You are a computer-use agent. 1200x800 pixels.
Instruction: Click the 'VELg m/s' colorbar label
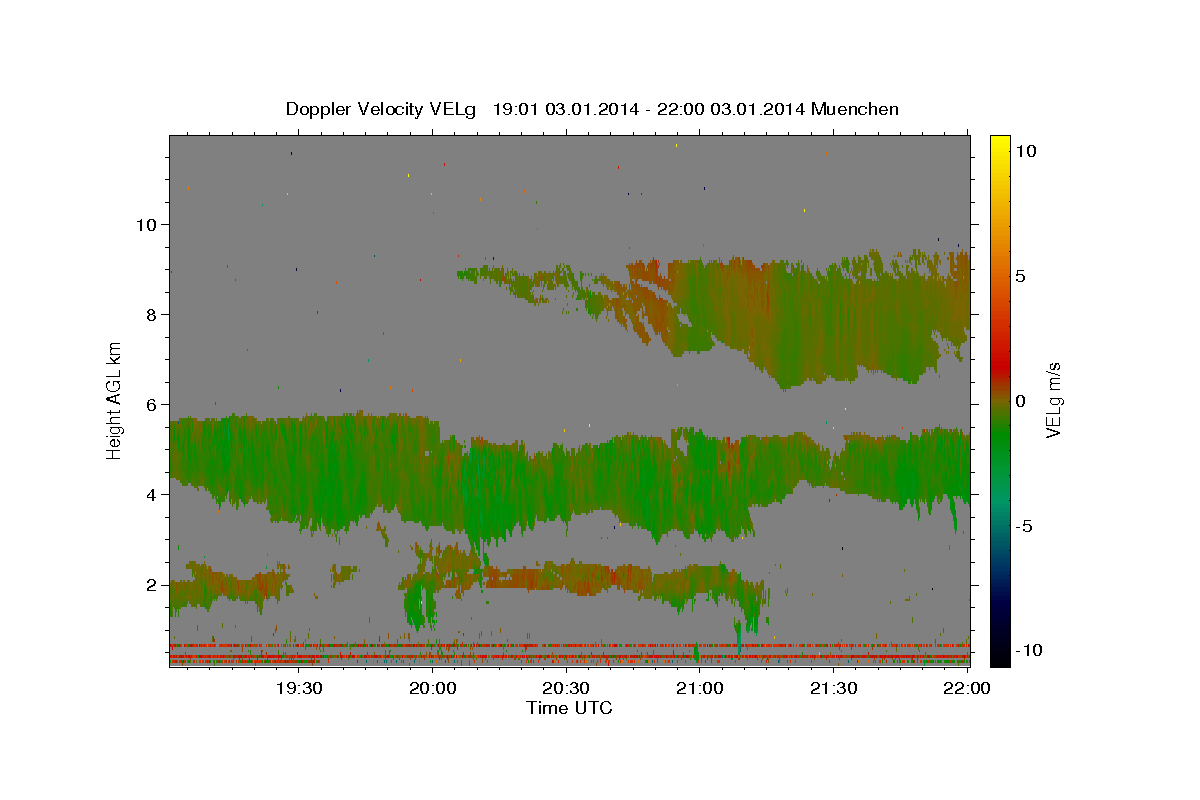(x=1054, y=401)
